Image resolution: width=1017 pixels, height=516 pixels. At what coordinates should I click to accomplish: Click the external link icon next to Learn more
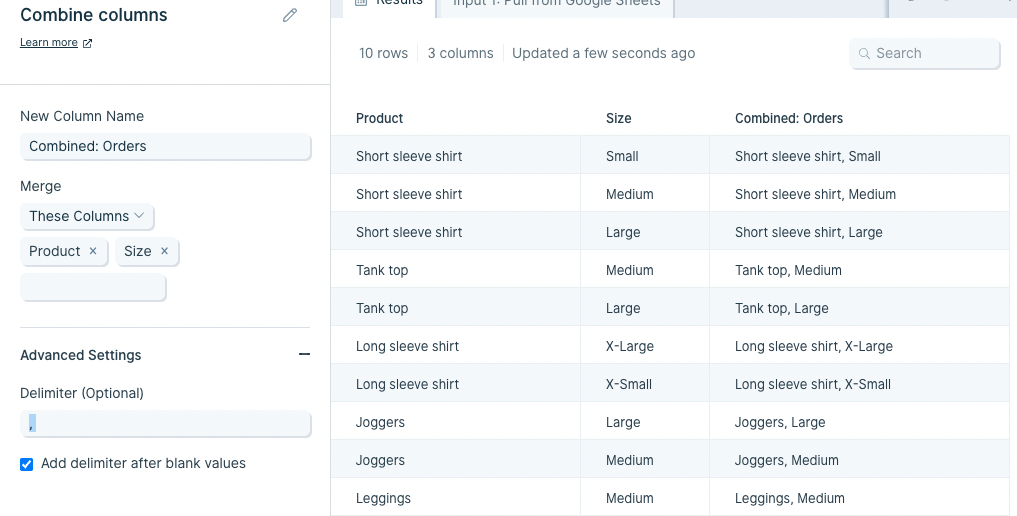88,43
